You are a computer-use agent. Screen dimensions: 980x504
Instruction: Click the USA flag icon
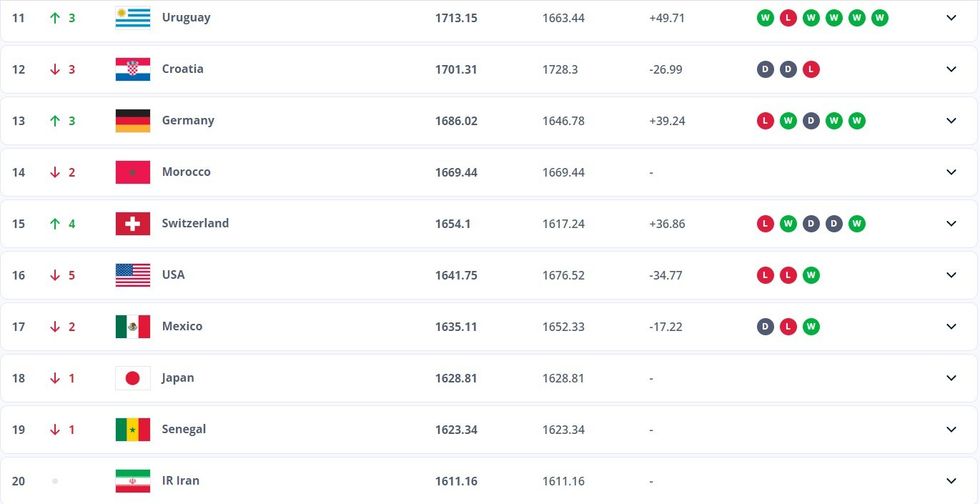pyautogui.click(x=133, y=275)
